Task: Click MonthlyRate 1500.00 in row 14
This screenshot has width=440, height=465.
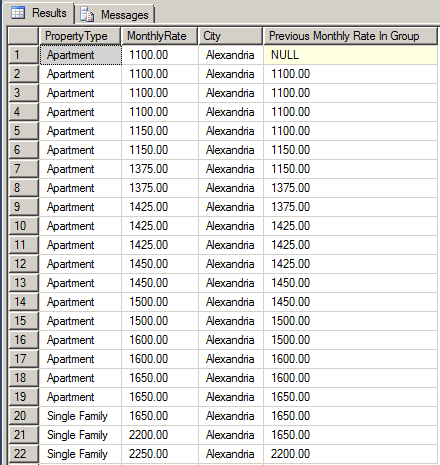Action: click(160, 302)
